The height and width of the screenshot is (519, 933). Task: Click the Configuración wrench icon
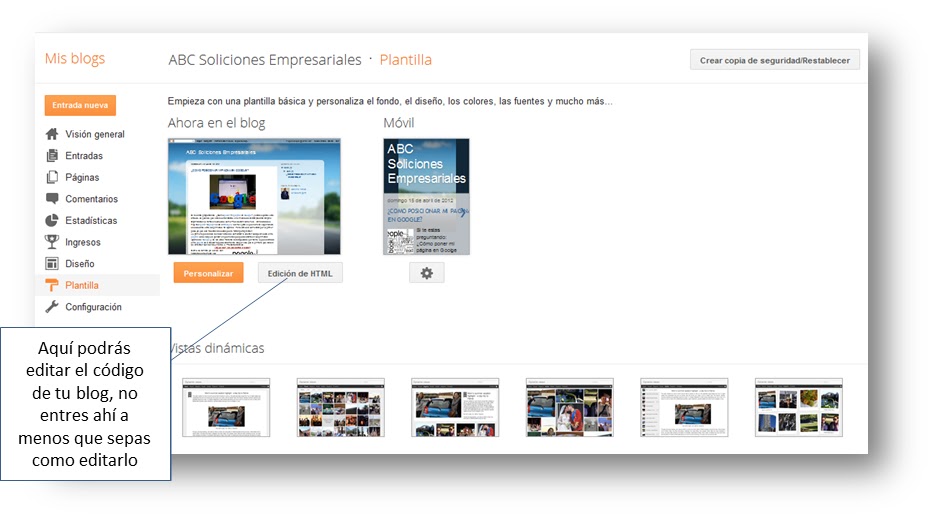click(x=52, y=307)
